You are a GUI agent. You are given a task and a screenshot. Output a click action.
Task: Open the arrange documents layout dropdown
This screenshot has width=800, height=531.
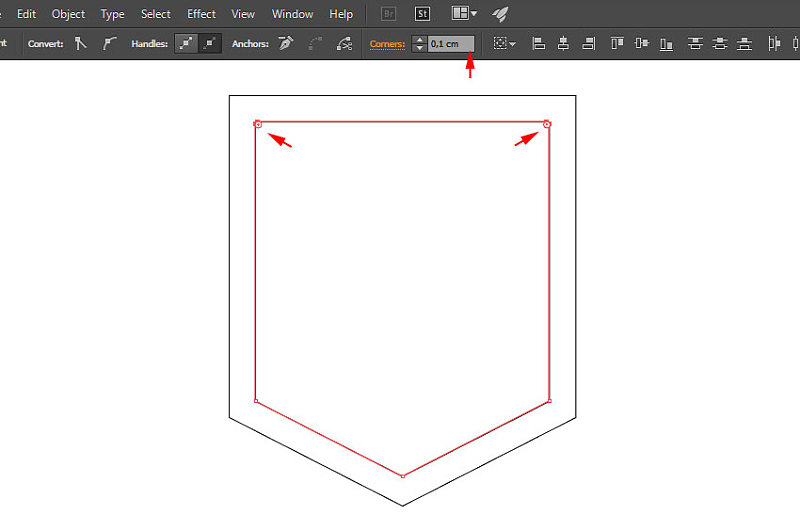(x=464, y=14)
